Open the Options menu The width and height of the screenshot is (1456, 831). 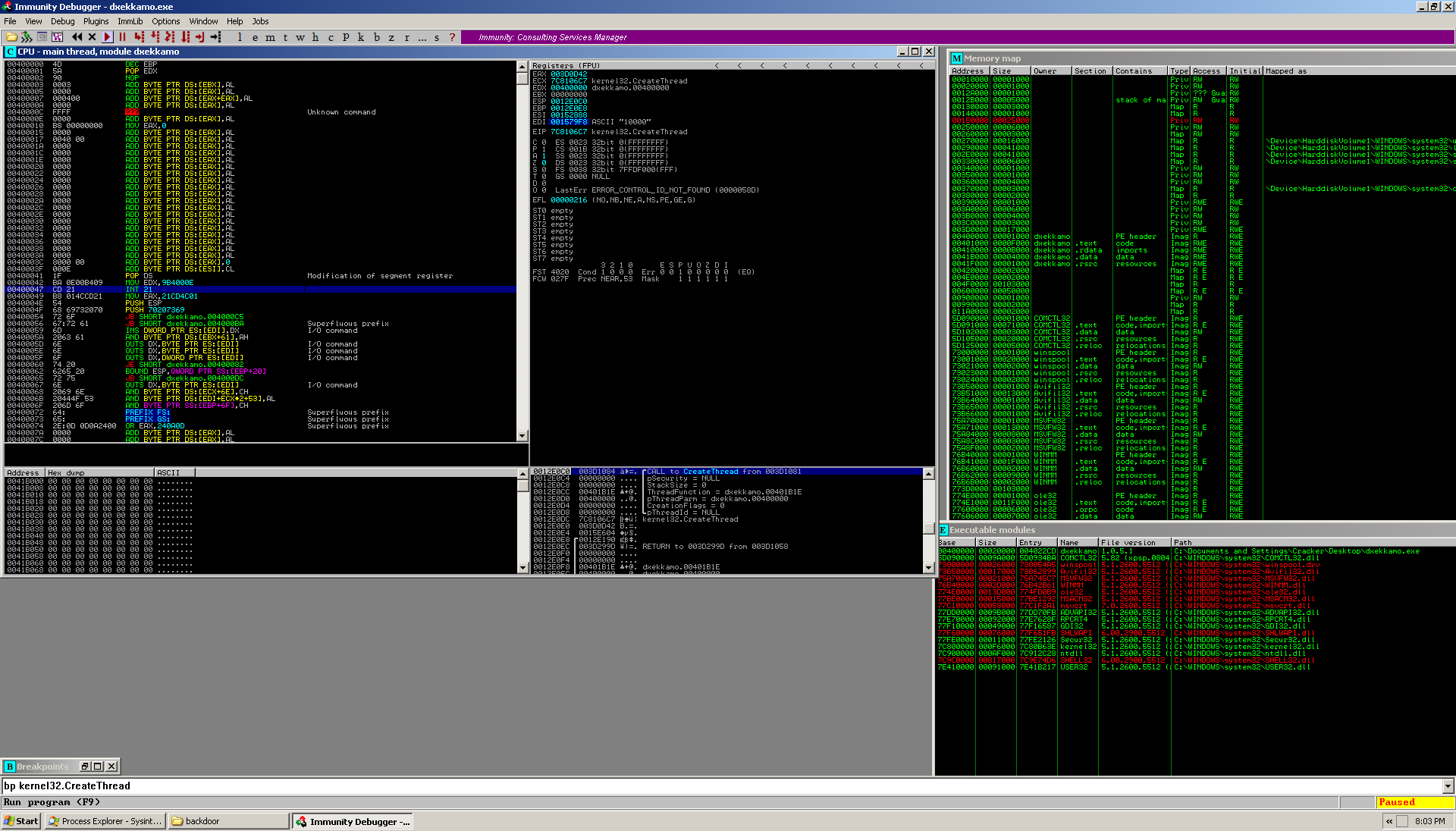tap(165, 21)
